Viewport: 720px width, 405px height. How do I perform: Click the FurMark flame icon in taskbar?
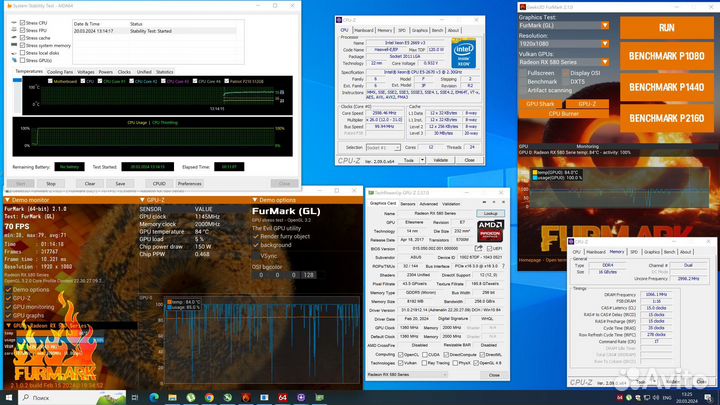point(246,397)
